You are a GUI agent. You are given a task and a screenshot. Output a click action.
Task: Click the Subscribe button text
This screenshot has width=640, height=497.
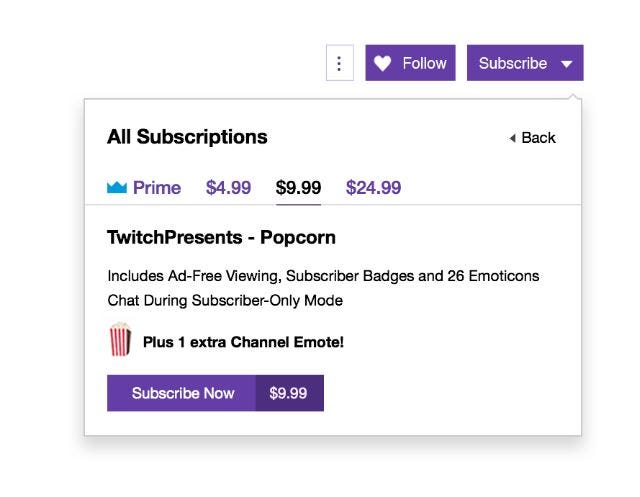tap(512, 64)
